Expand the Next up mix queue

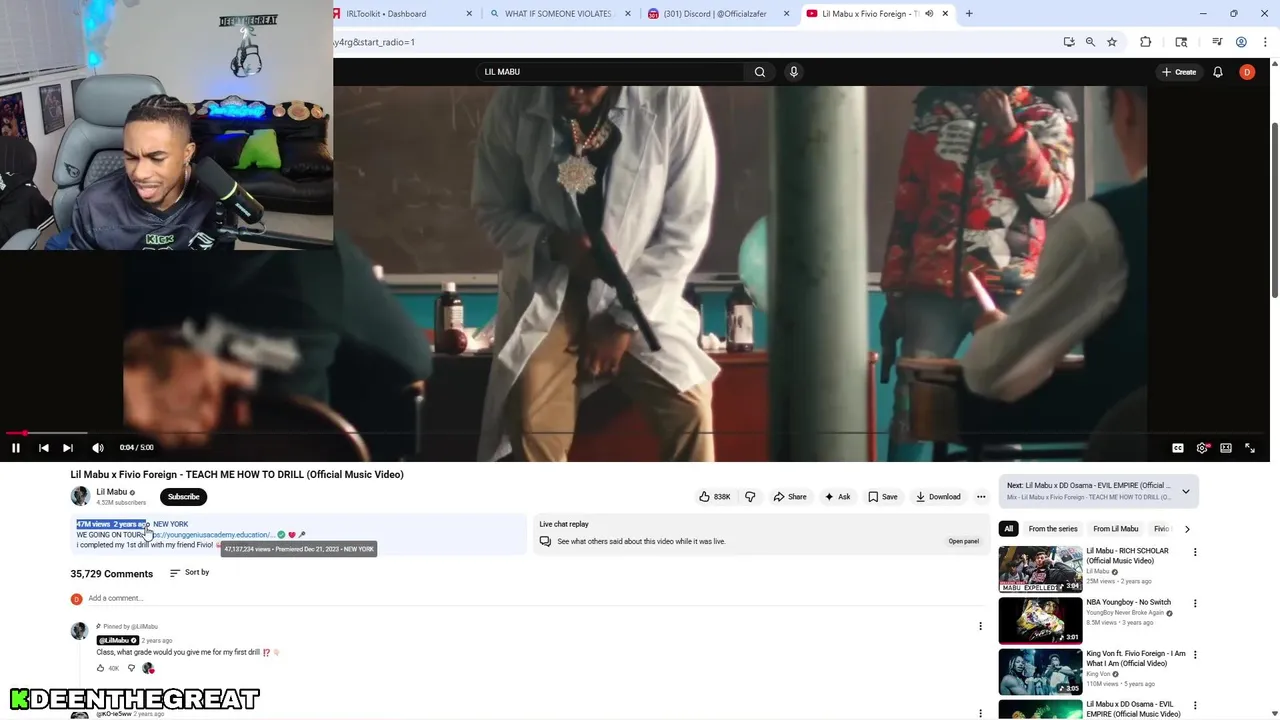(1186, 491)
